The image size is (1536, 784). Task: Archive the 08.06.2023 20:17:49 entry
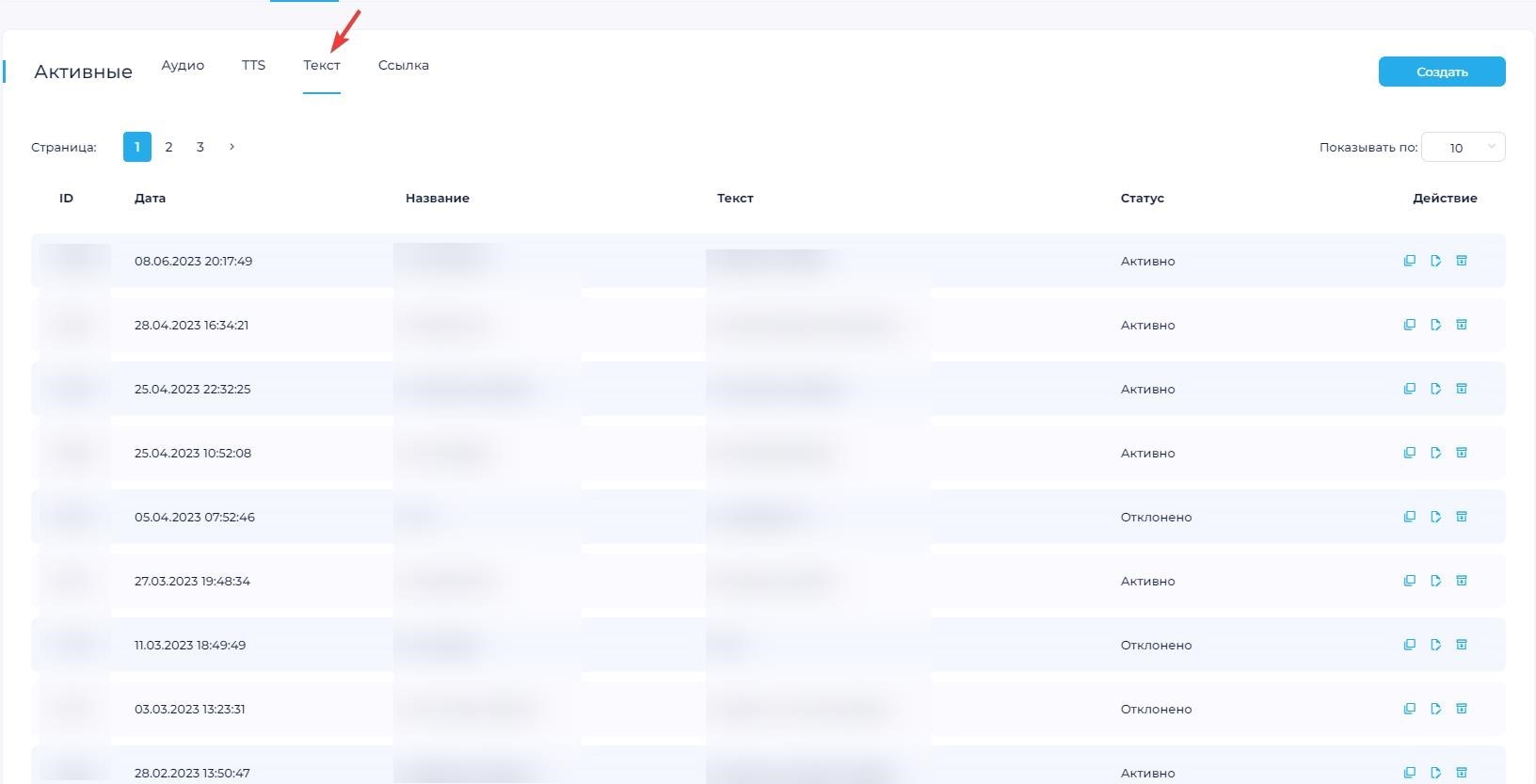pyautogui.click(x=1462, y=261)
